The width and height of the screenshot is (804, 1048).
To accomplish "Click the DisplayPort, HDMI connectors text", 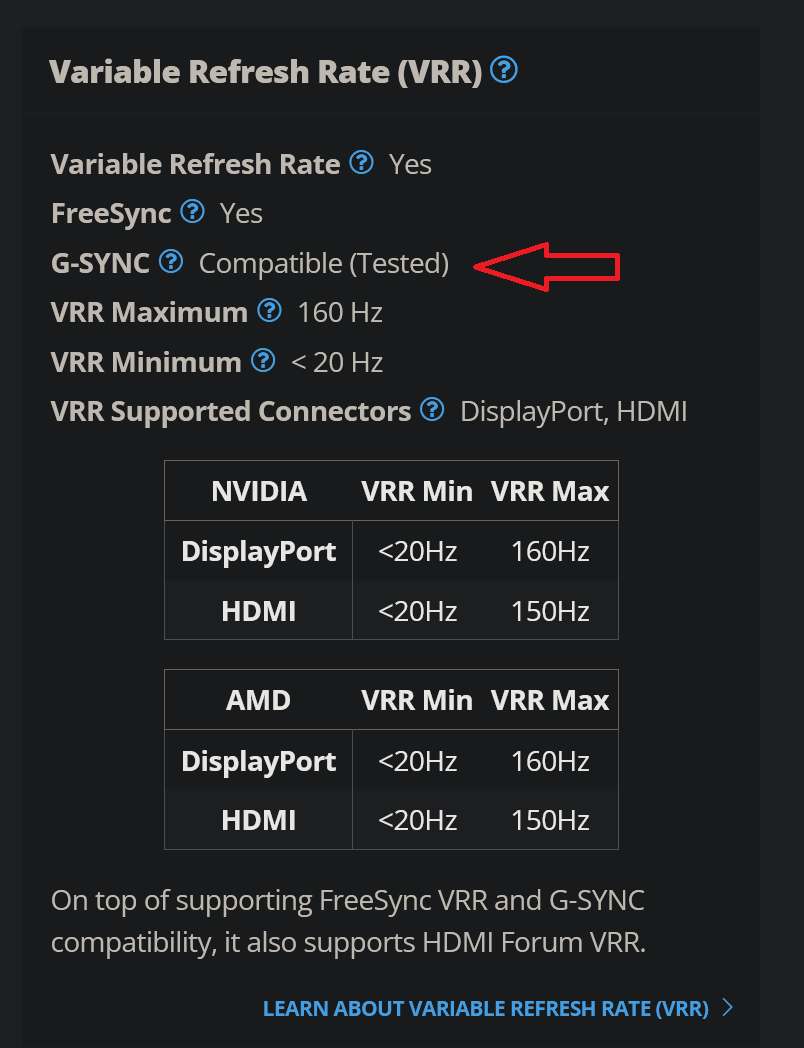I will click(x=574, y=410).
